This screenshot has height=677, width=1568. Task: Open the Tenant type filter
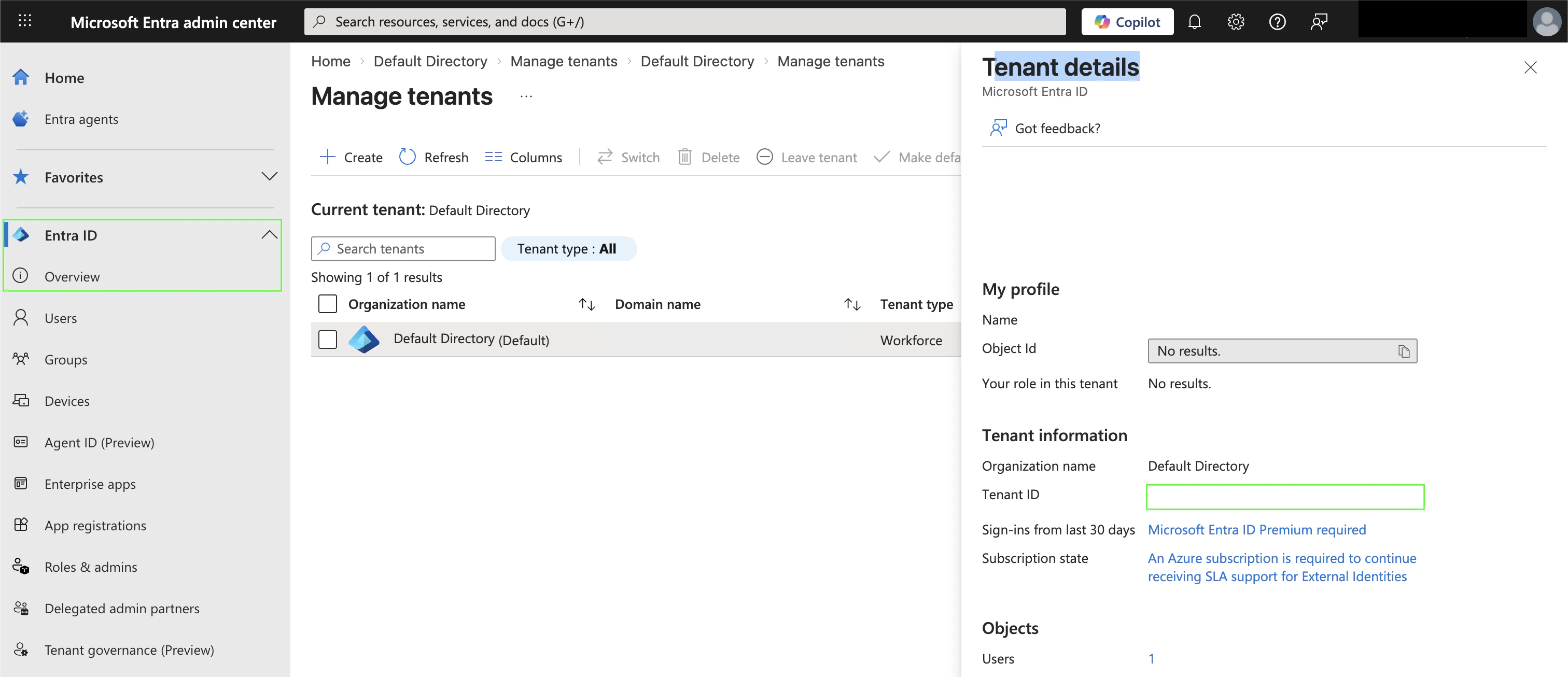click(568, 249)
